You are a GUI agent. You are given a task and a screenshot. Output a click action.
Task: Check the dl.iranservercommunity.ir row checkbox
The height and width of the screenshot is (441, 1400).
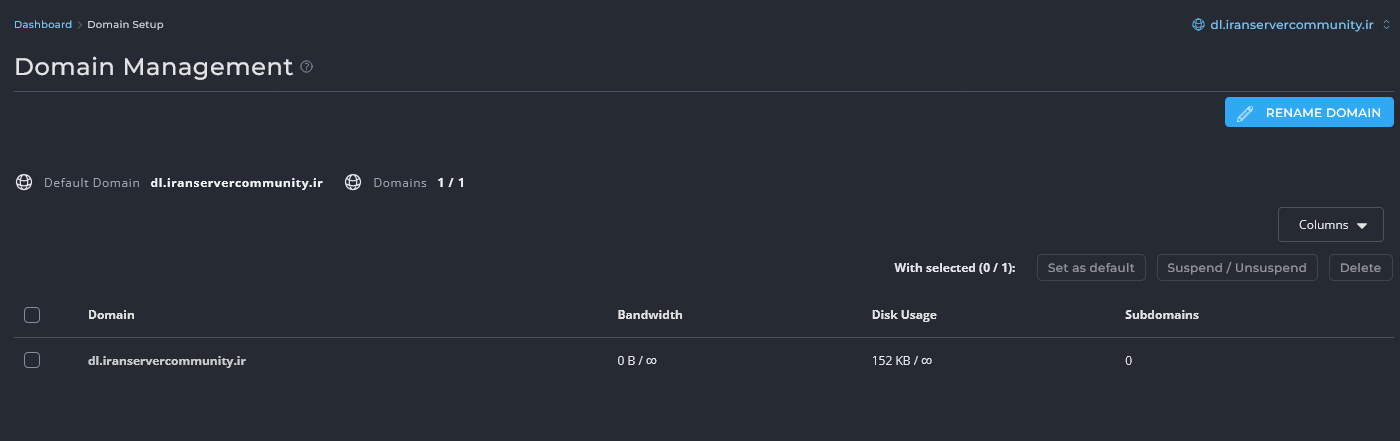click(32, 361)
